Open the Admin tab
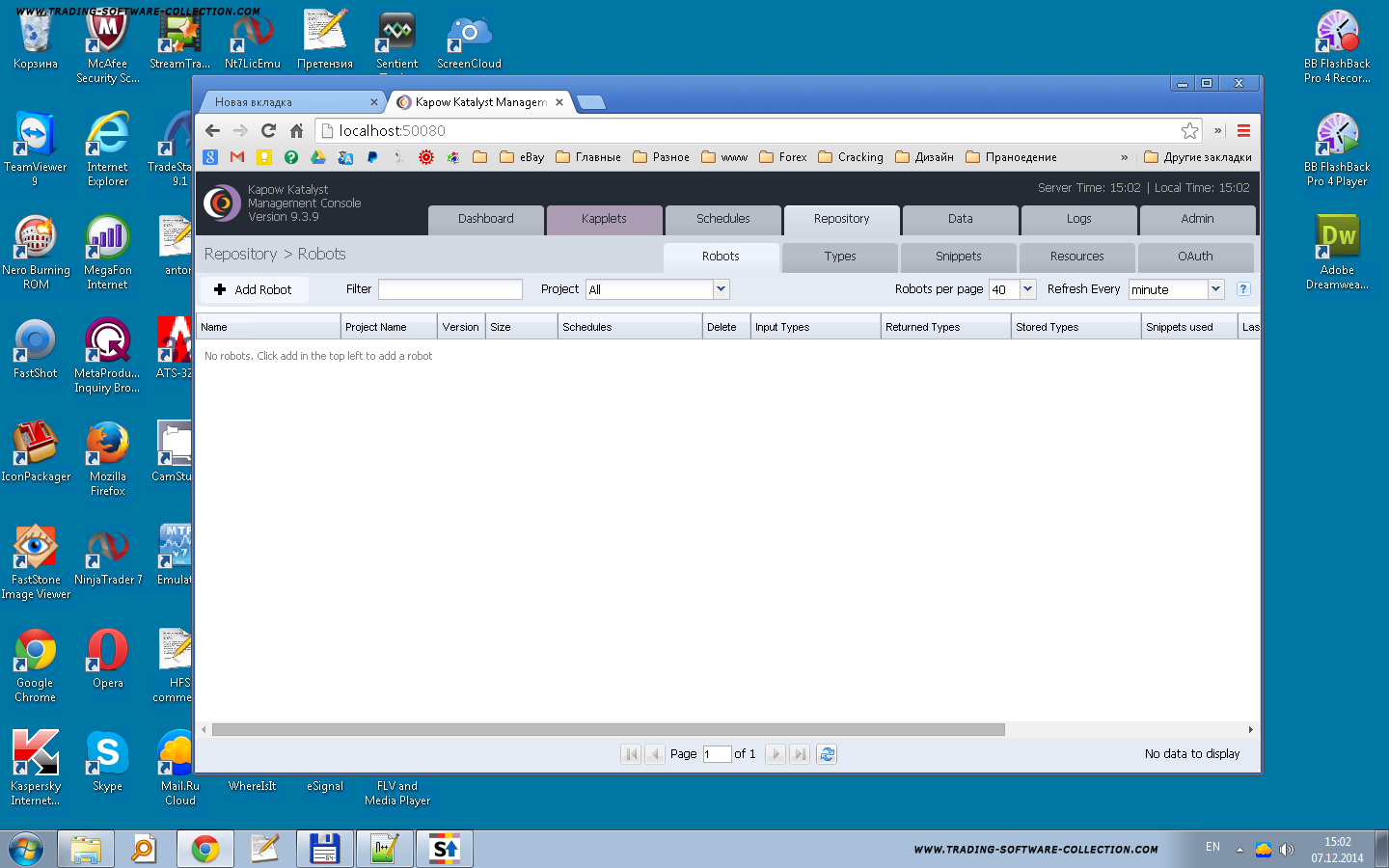Image resolution: width=1389 pixels, height=868 pixels. point(1197,219)
